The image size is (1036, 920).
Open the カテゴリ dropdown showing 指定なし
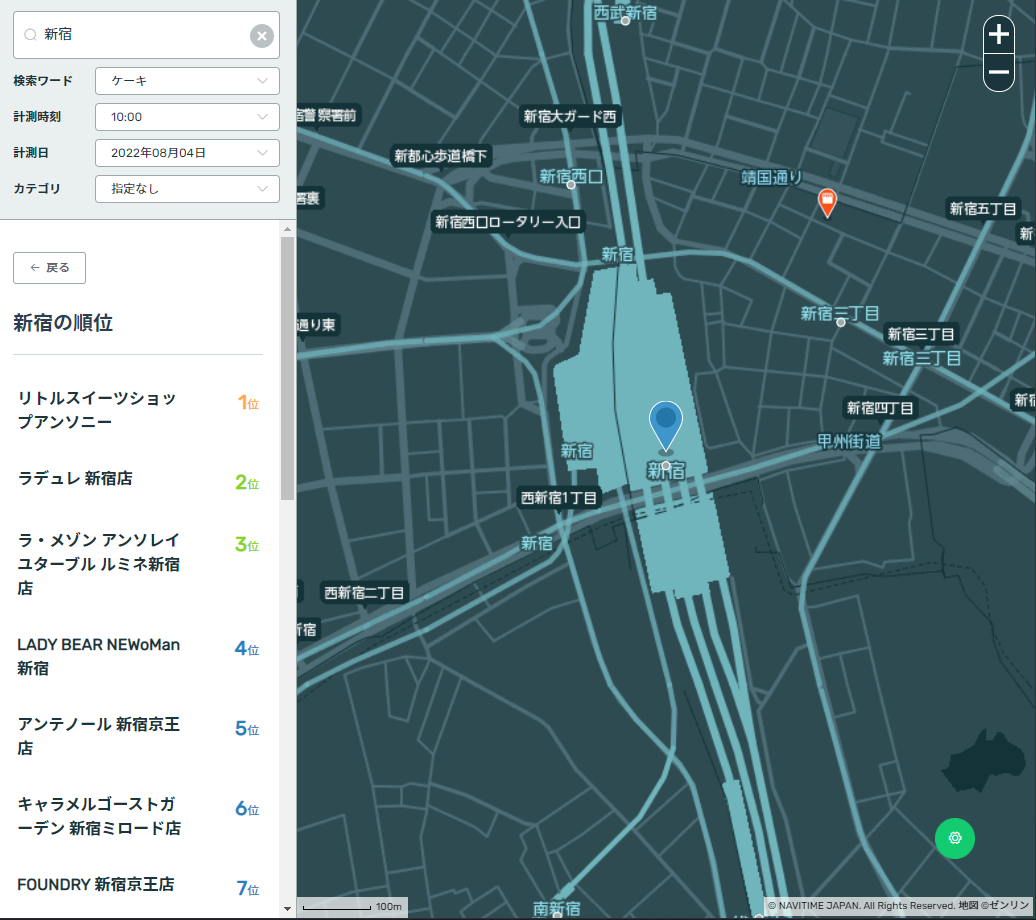point(187,189)
